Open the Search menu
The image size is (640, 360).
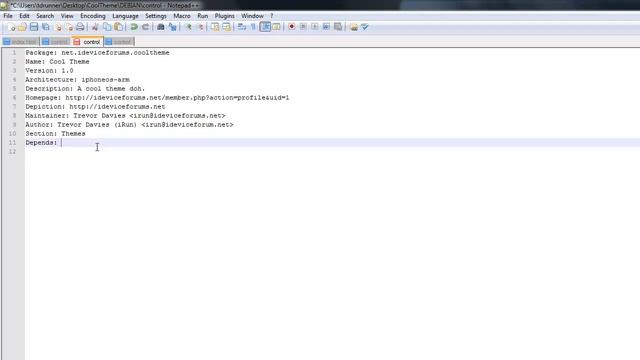point(45,16)
